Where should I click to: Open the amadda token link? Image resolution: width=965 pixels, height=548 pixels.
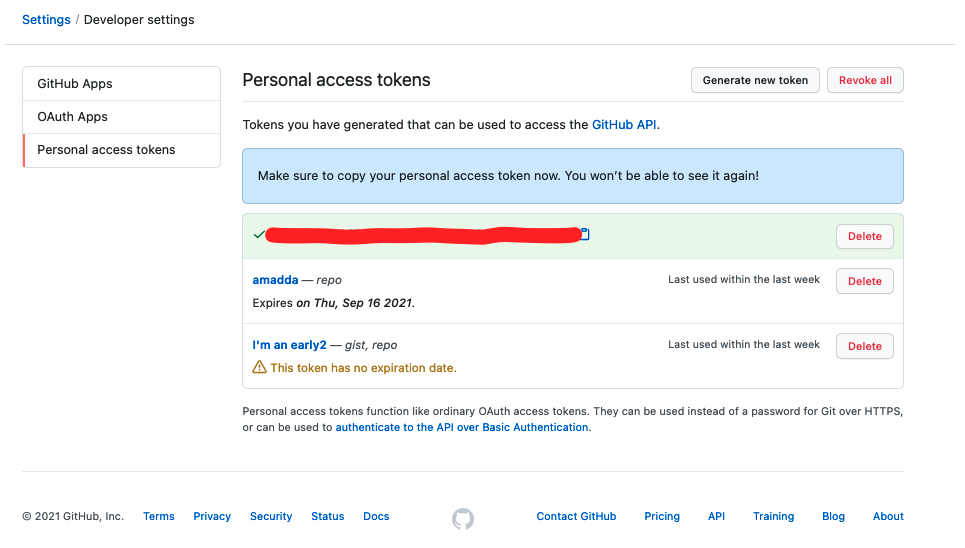pyautogui.click(x=275, y=280)
